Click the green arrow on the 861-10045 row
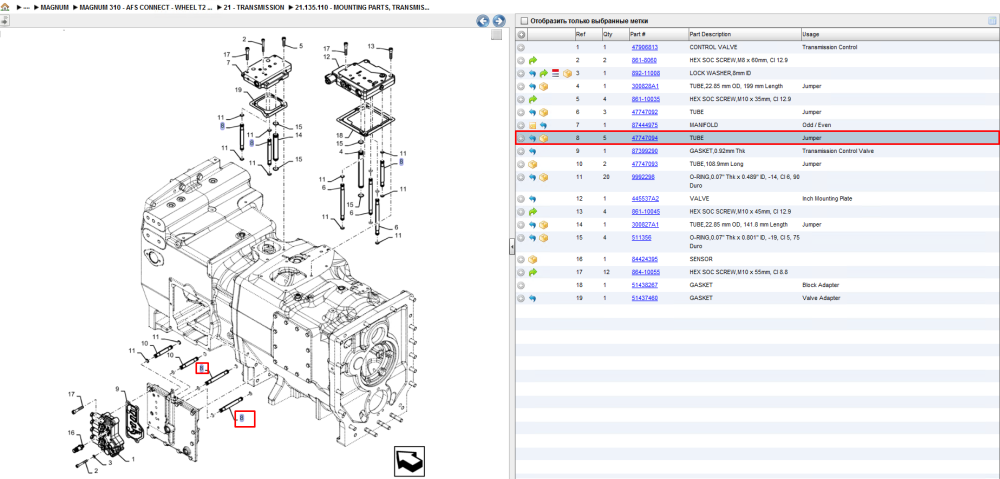The width and height of the screenshot is (1000, 479). pyautogui.click(x=533, y=211)
